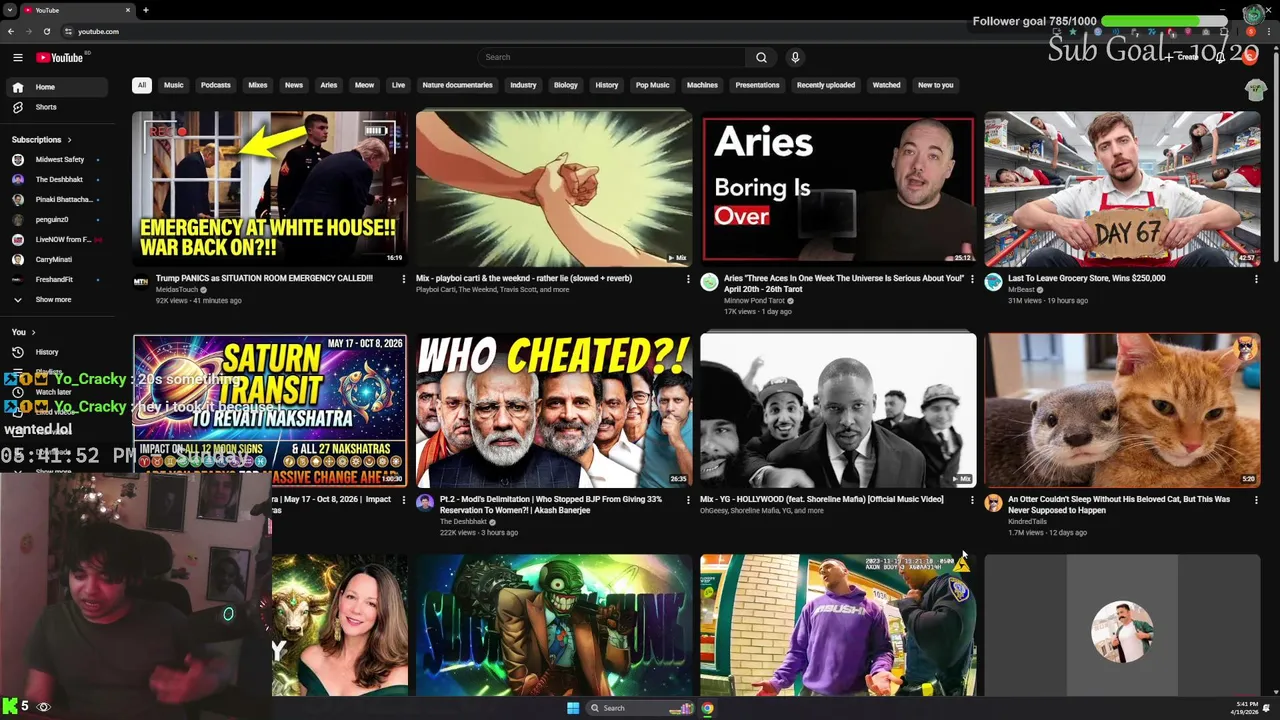Select the Meow filter chip
This screenshot has width=1280, height=720.
point(365,85)
